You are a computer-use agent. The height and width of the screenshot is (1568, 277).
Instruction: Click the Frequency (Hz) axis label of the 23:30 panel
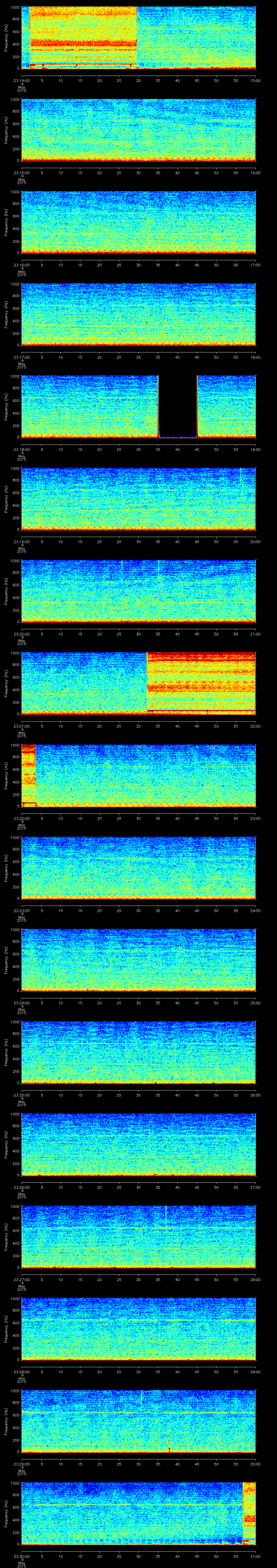(x=6, y=1513)
